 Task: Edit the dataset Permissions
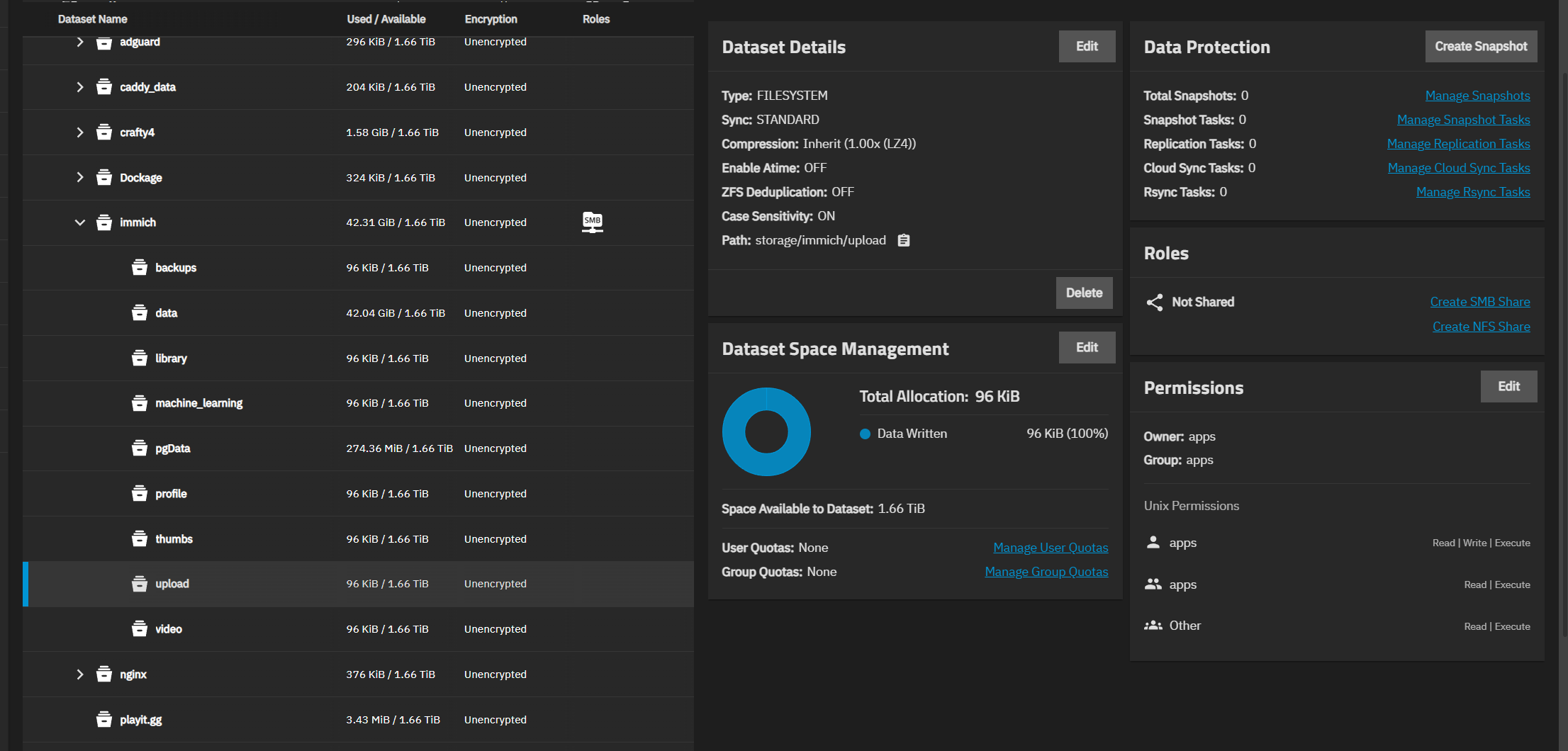pyautogui.click(x=1508, y=386)
